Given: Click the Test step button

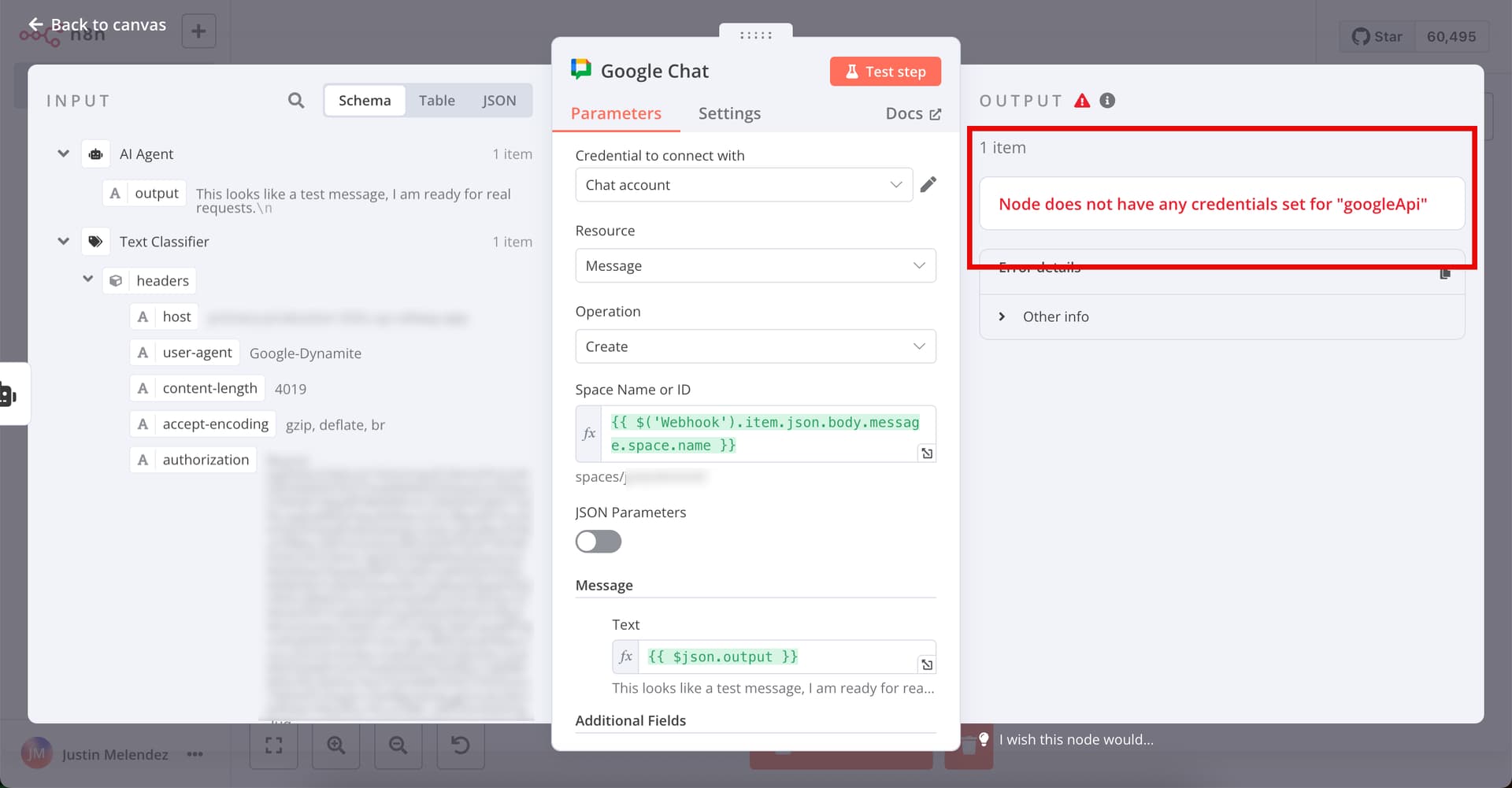Looking at the screenshot, I should pos(885,71).
